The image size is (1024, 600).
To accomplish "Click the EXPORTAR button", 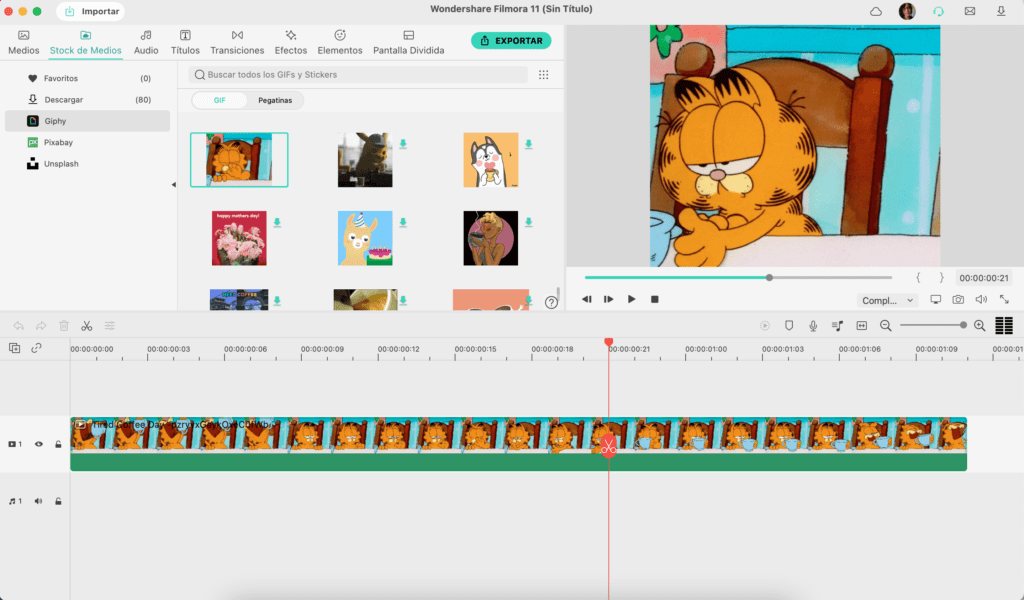I will click(511, 40).
